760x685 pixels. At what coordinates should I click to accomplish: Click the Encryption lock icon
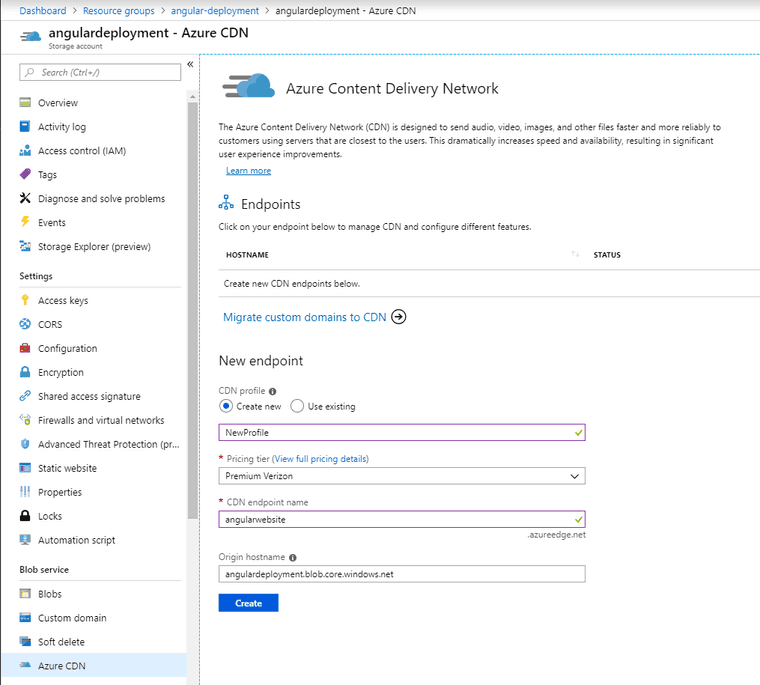(x=26, y=373)
